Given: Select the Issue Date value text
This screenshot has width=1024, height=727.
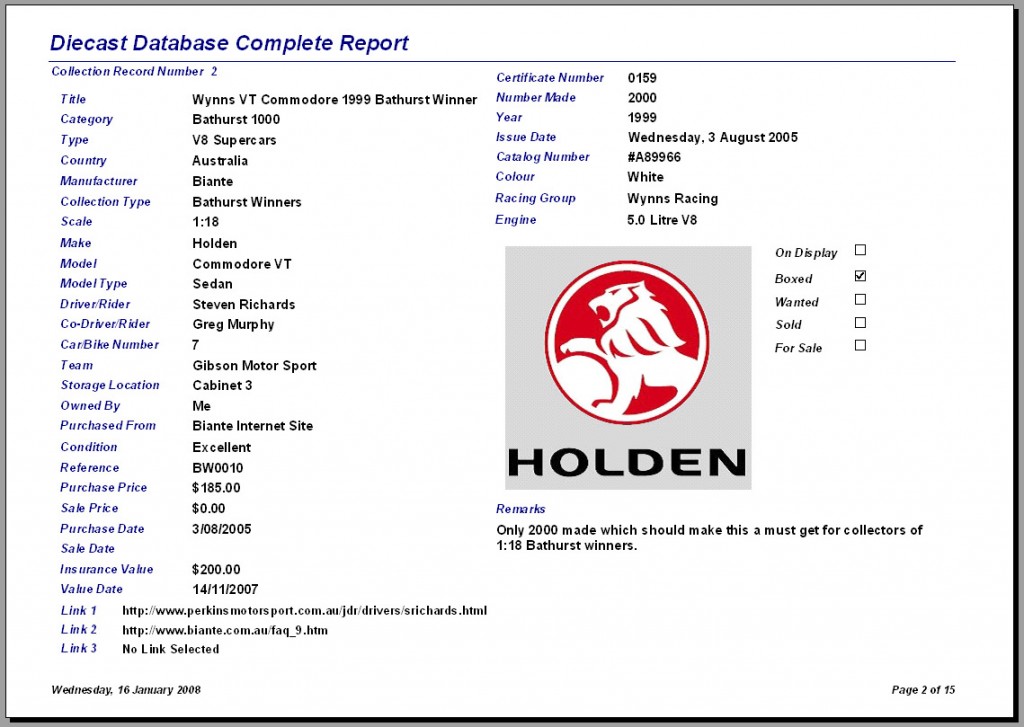Looking at the screenshot, I should 712,138.
